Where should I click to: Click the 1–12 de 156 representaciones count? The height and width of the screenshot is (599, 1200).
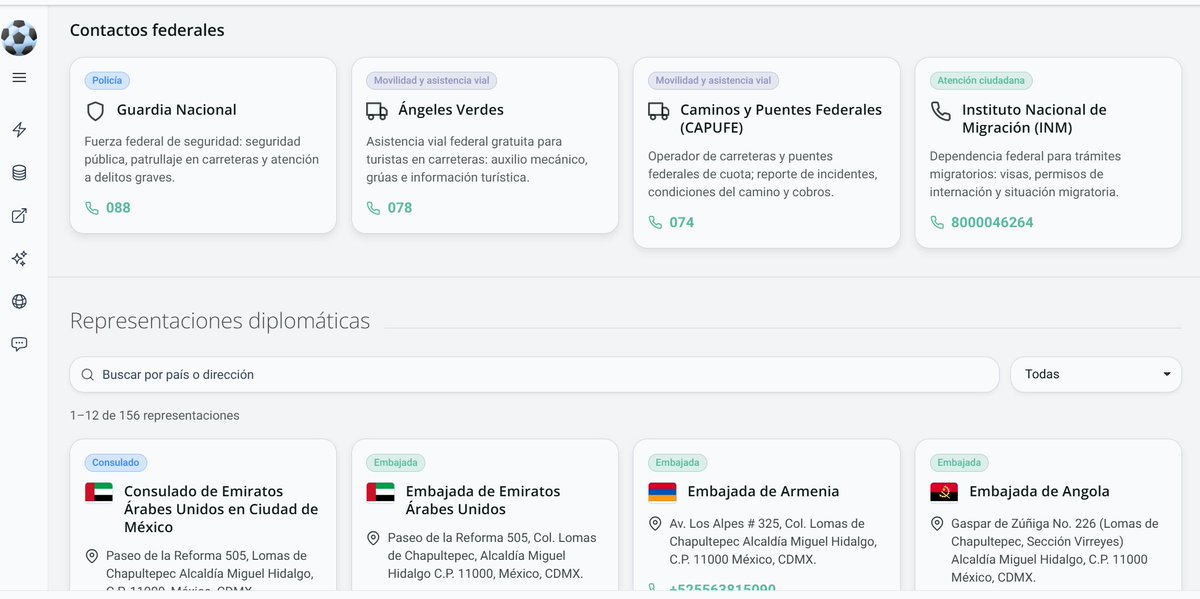coord(155,415)
